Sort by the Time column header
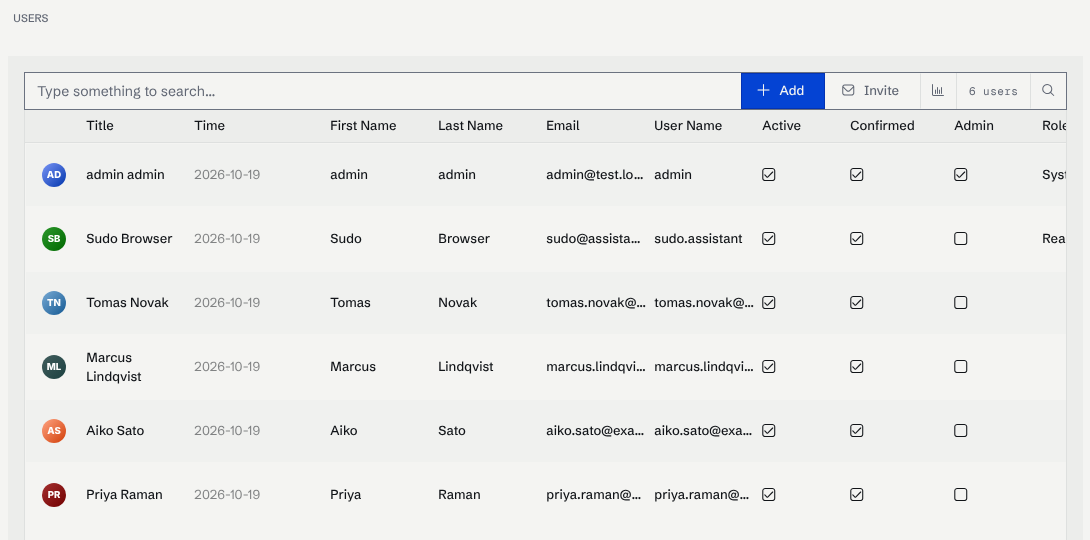Screen dimensions: 1090x540 coord(209,126)
